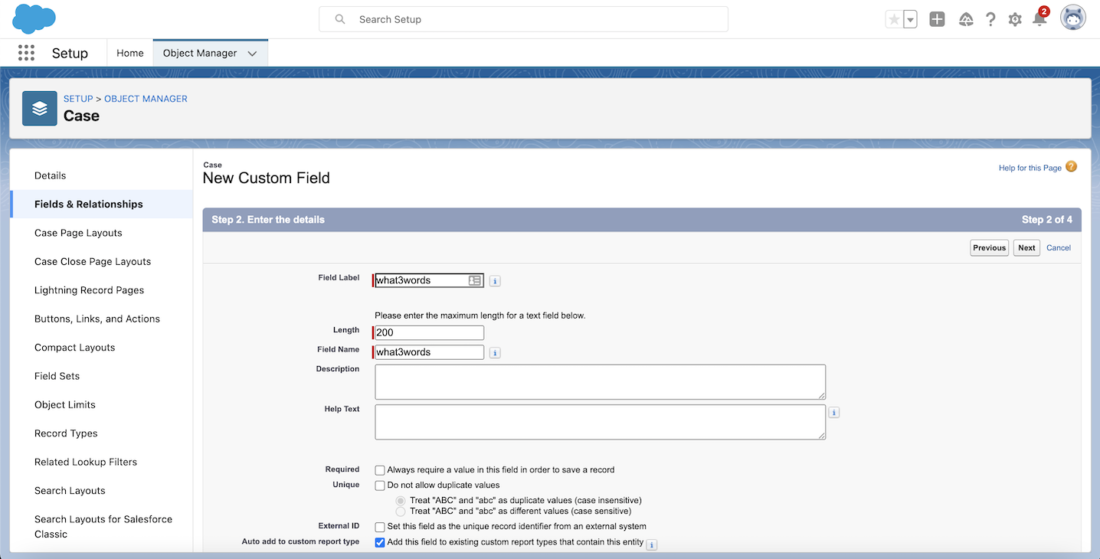Click the OBJECT MANAGER breadcrumb link

(146, 99)
